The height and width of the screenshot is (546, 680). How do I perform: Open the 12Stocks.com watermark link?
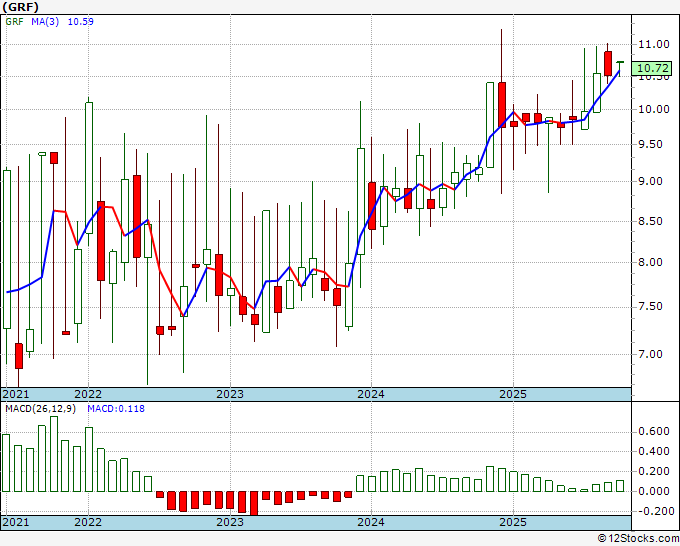637,538
